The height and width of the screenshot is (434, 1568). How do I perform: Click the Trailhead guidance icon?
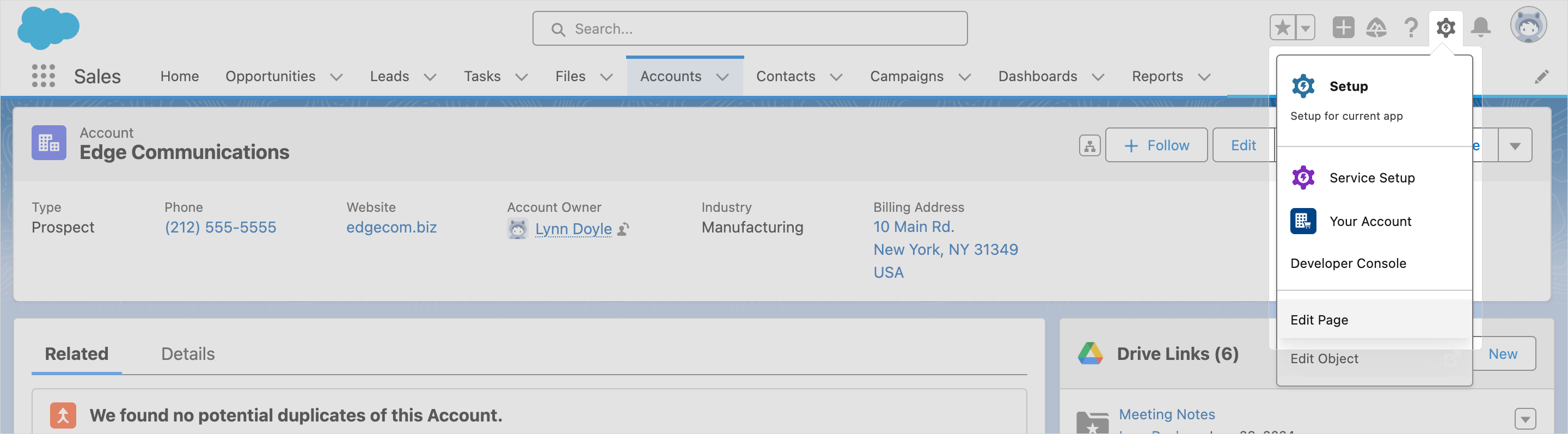point(1376,28)
